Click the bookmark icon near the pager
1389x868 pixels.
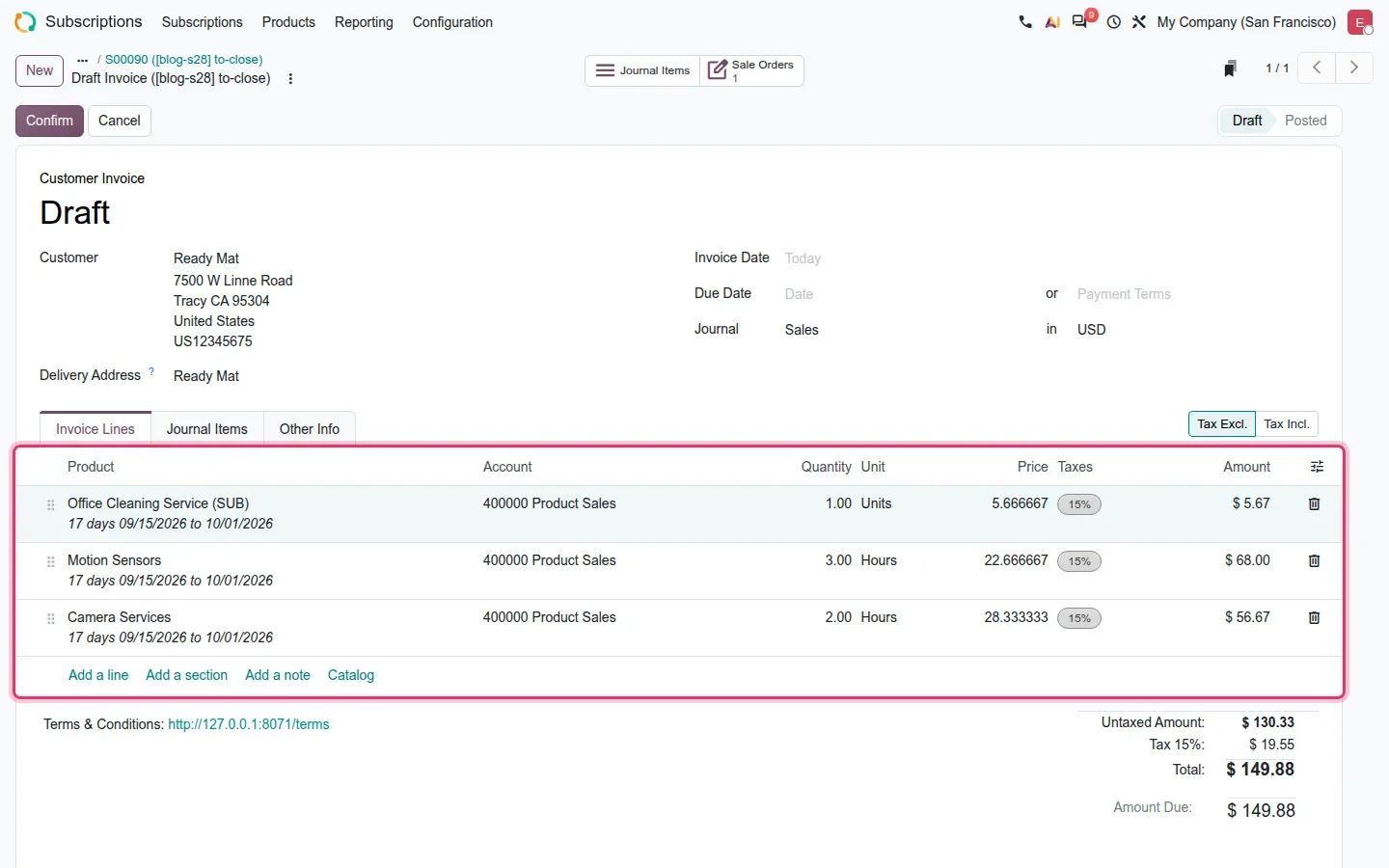pyautogui.click(x=1230, y=68)
